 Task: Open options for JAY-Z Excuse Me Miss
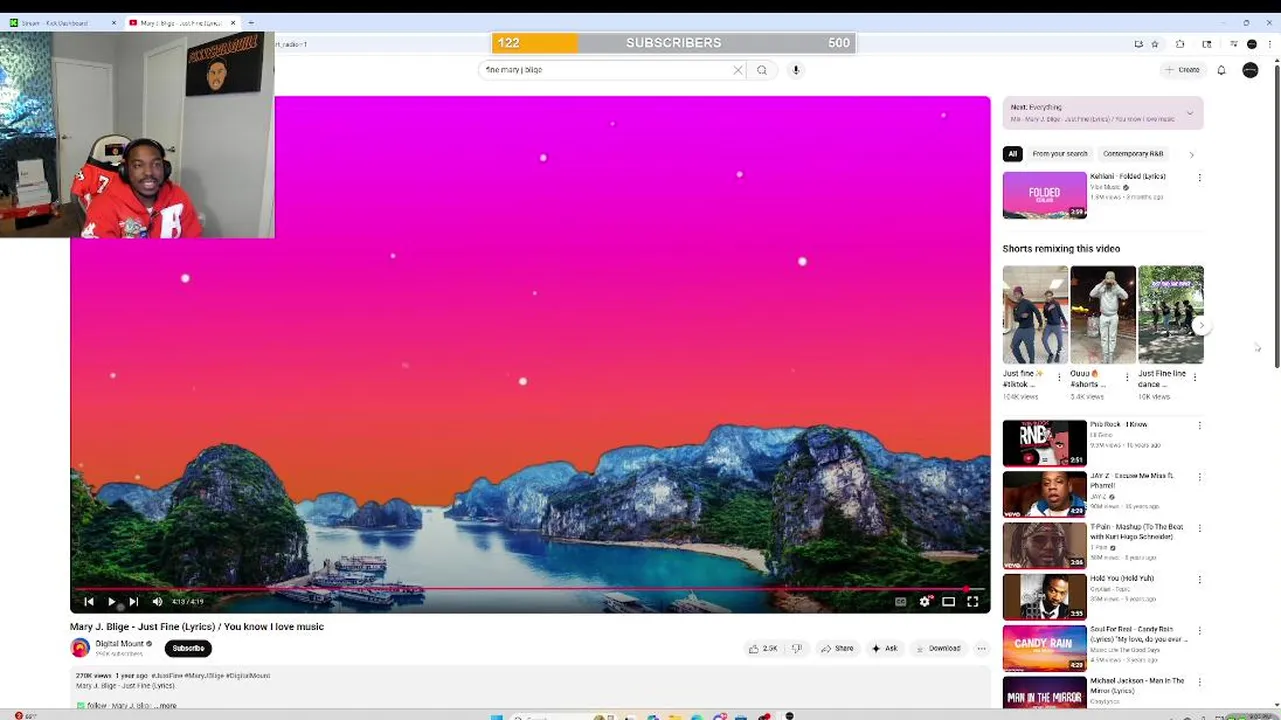[x=1199, y=477]
